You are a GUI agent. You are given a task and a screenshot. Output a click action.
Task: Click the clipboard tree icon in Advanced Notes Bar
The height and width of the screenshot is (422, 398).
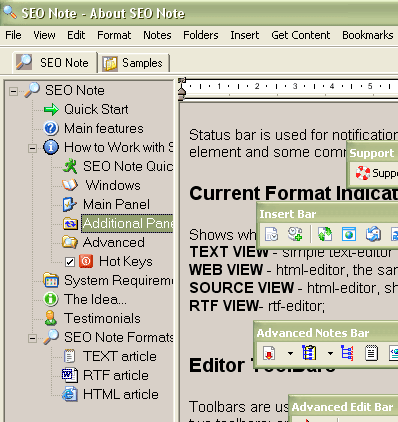coord(309,353)
